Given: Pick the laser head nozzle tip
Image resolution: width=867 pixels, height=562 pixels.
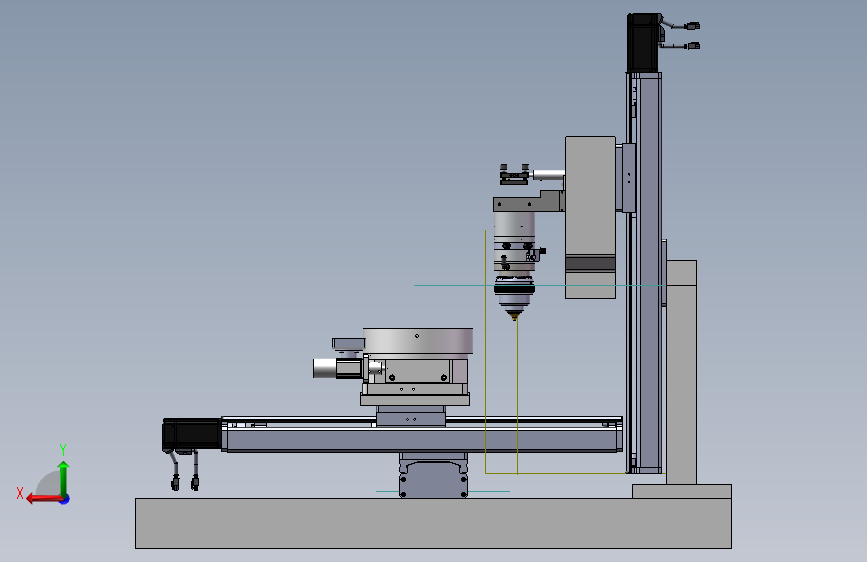Looking at the screenshot, I should [515, 316].
